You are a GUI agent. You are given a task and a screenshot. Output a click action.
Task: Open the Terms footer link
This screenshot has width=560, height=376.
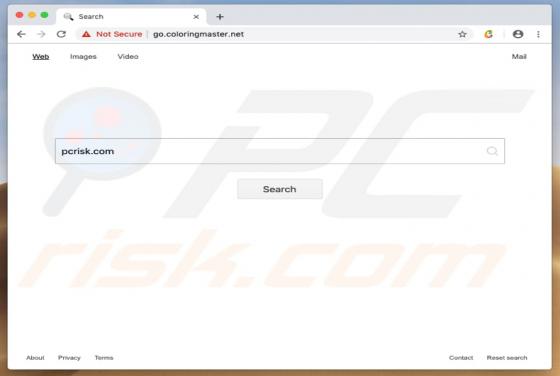pos(104,357)
